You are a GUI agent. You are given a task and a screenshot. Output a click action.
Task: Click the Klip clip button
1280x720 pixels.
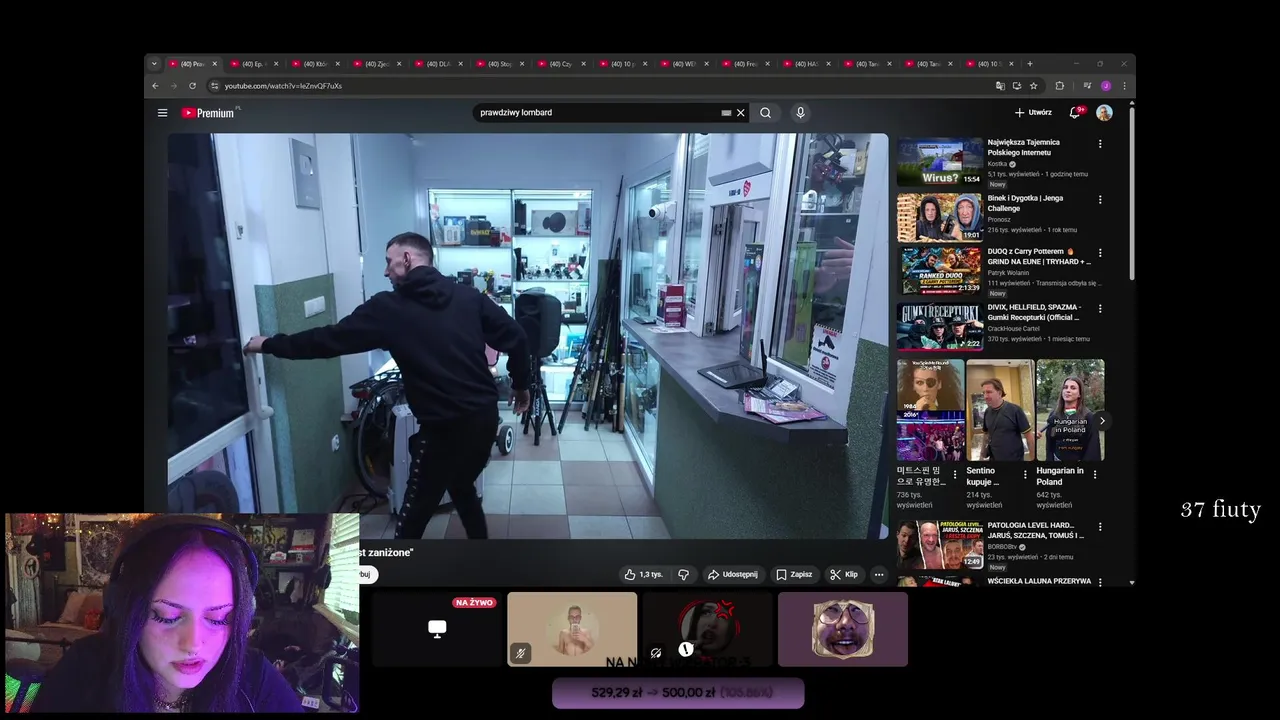coord(844,575)
